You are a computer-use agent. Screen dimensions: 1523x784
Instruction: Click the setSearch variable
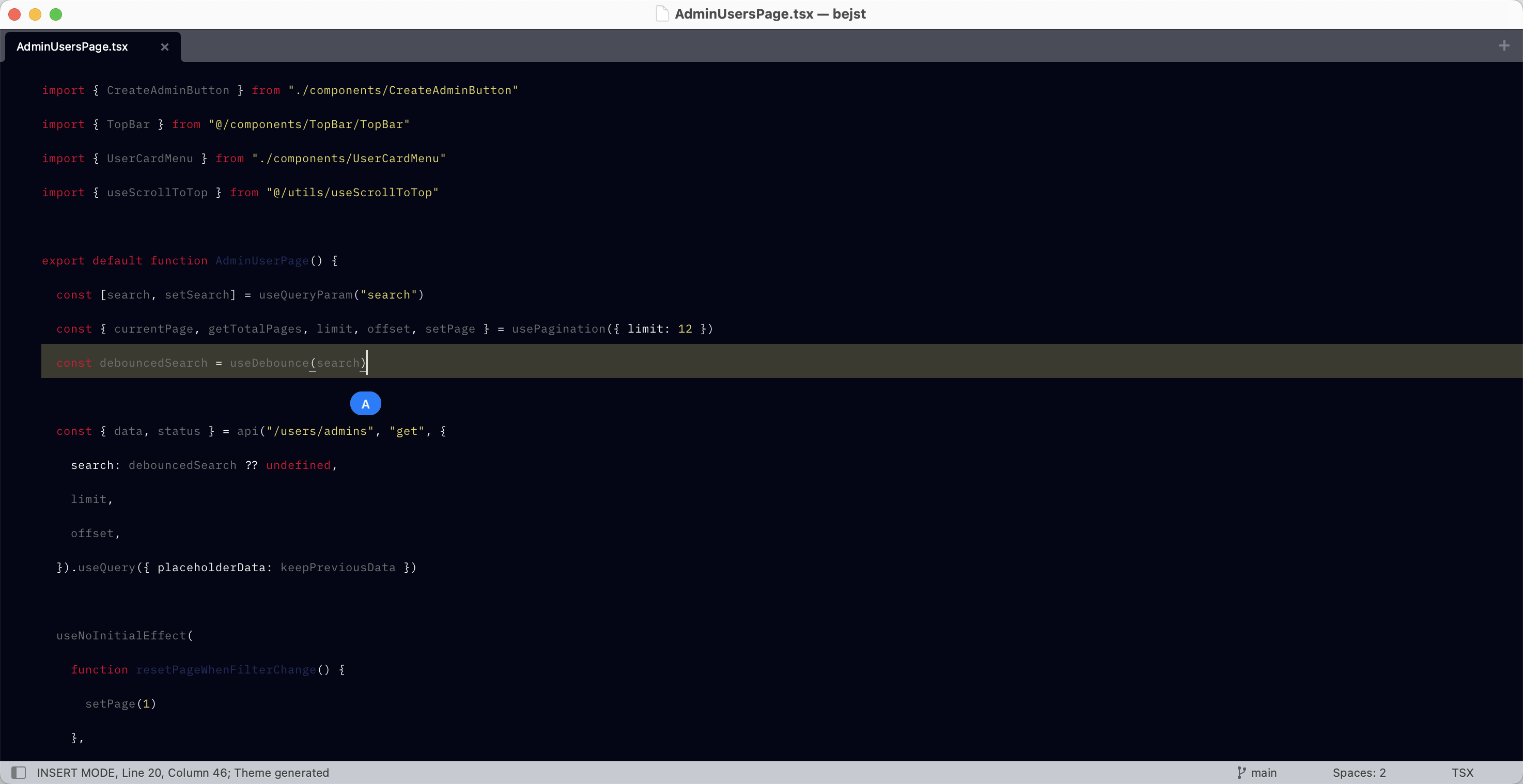point(197,294)
